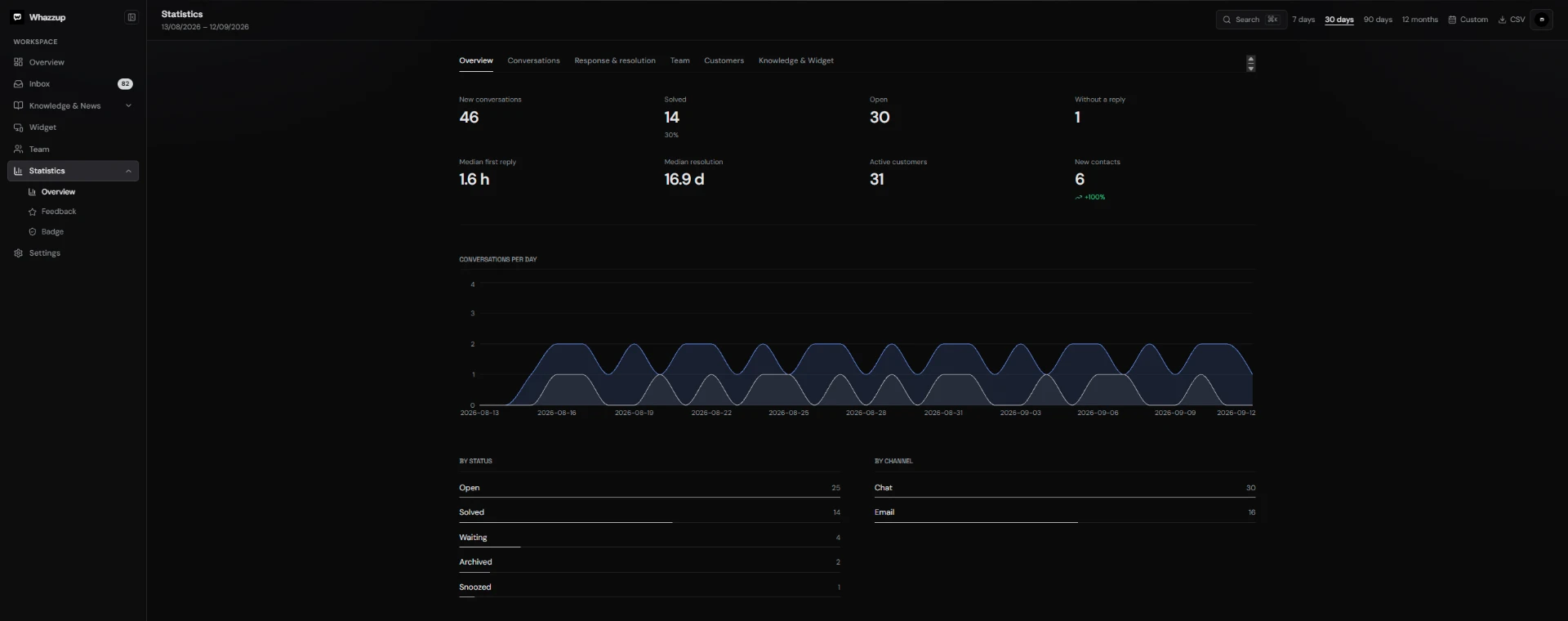Open the Knowledge & Widget tab
1568x621 pixels.
click(x=796, y=60)
